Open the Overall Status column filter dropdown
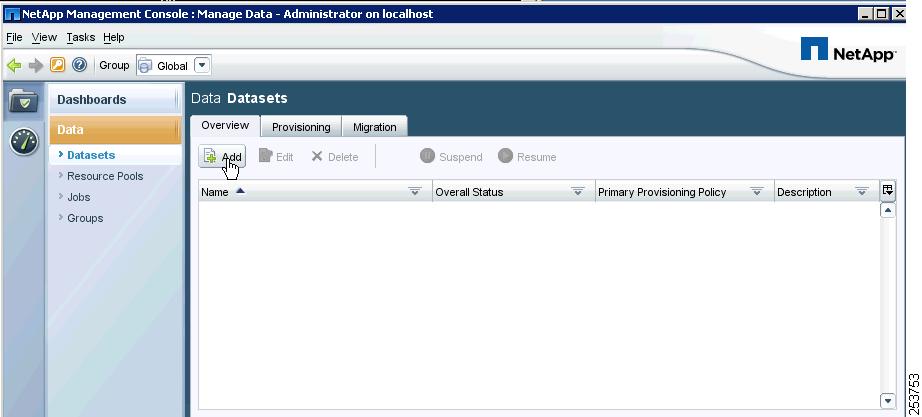 click(577, 192)
